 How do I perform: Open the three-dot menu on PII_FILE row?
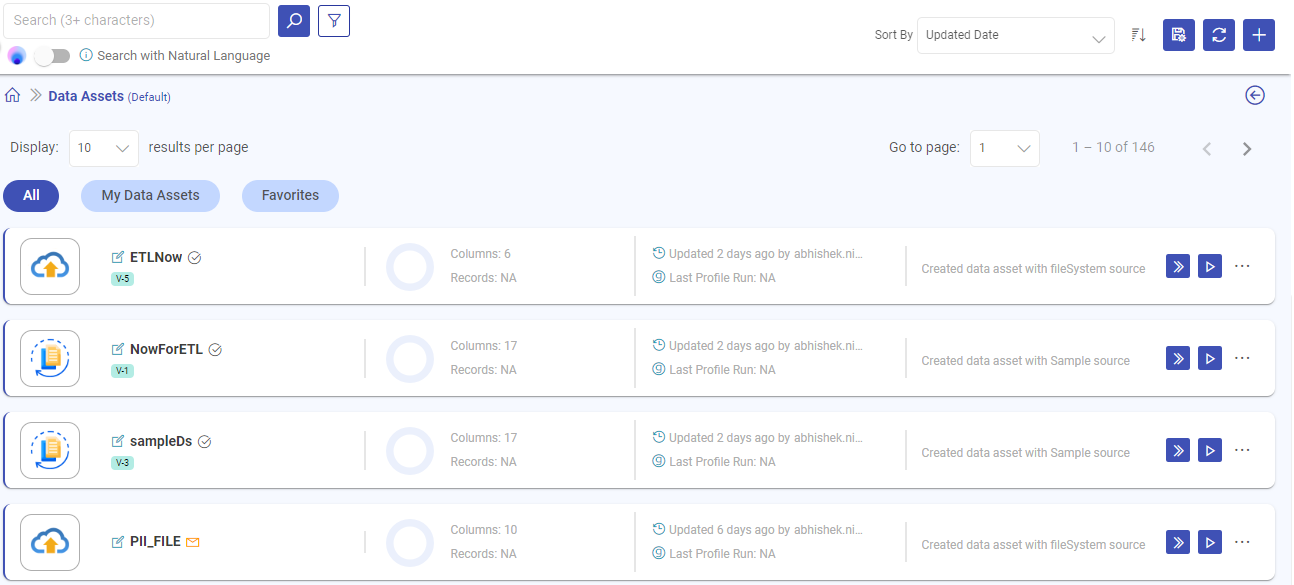(x=1242, y=542)
